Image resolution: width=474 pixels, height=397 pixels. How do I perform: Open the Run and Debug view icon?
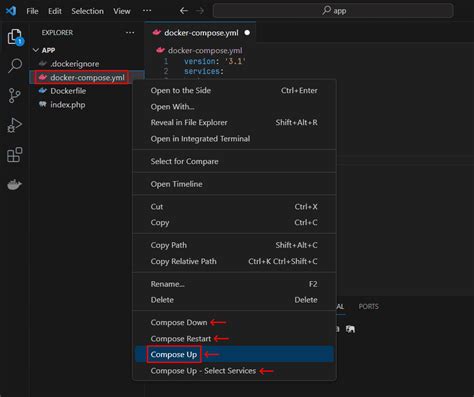tap(14, 125)
